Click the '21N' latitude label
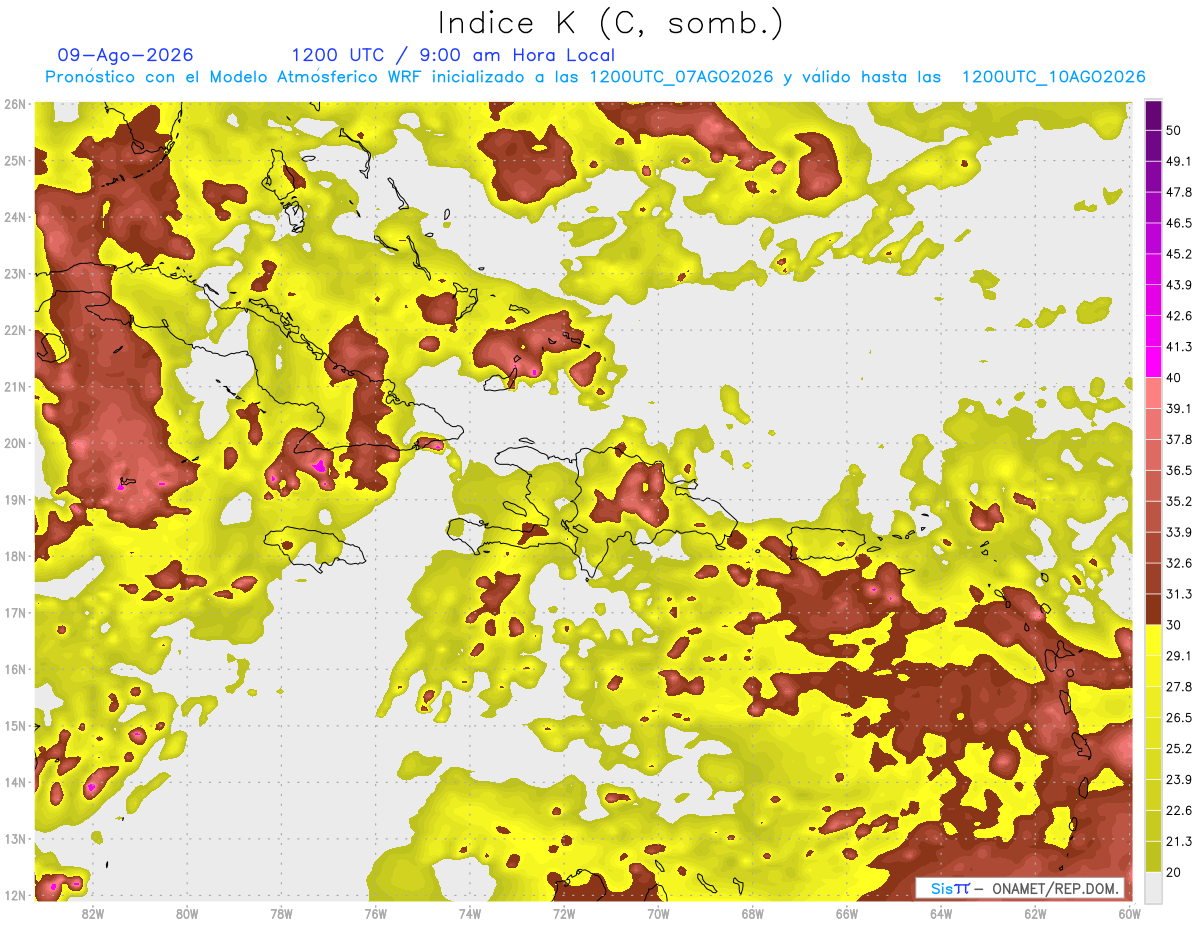The width and height of the screenshot is (1200, 927). 15,387
